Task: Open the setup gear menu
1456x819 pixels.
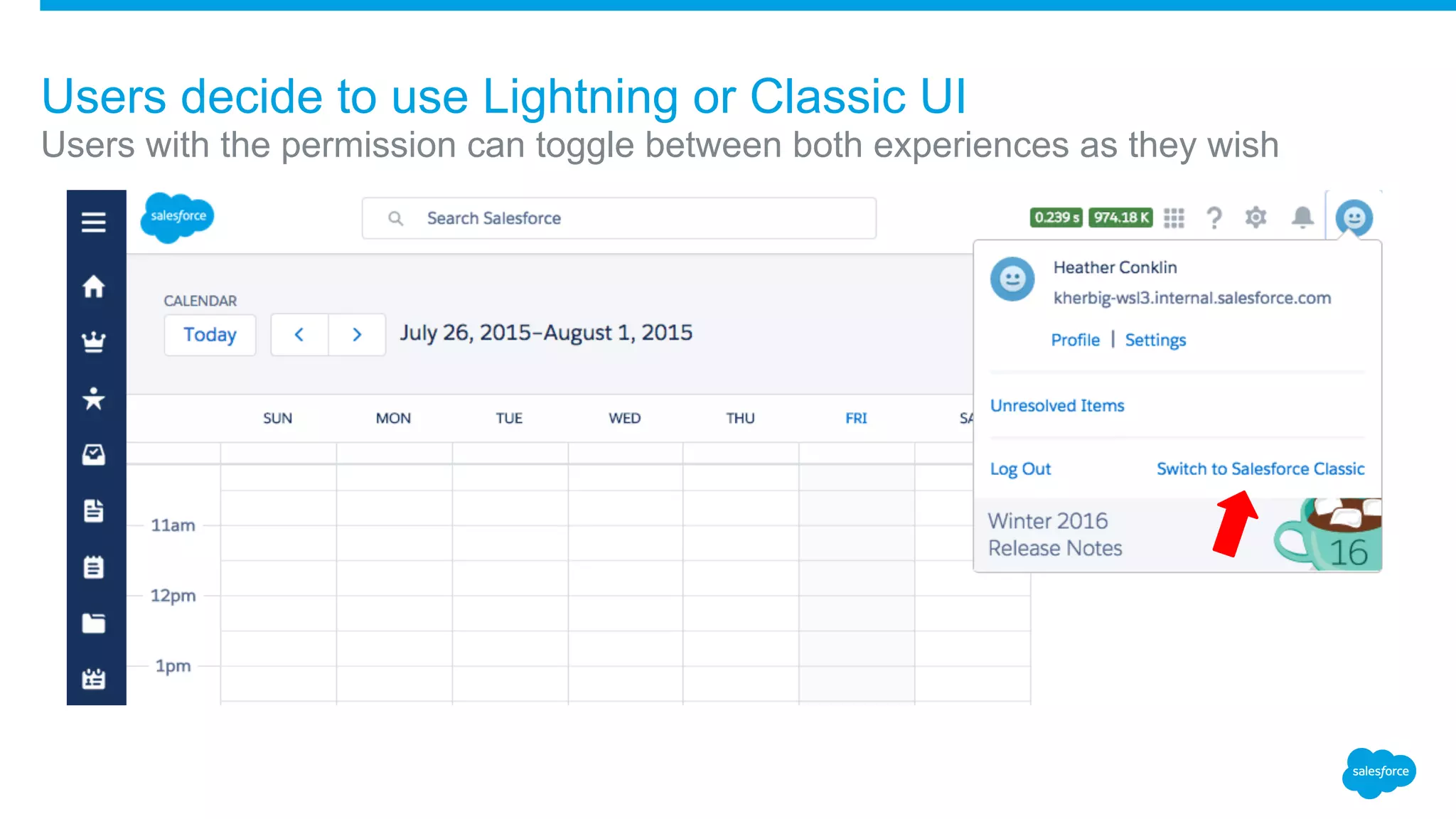Action: (1256, 218)
